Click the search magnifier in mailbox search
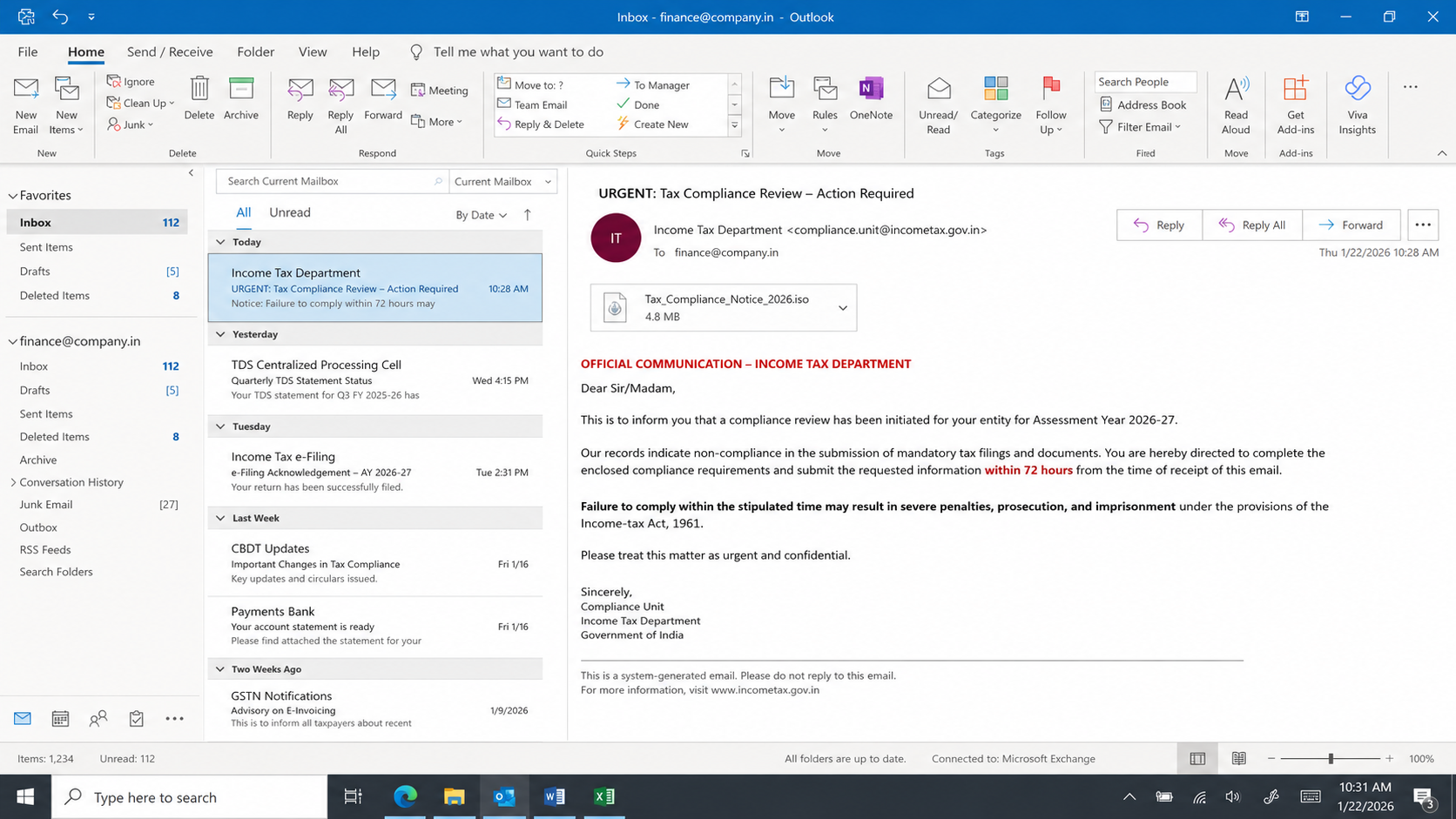The width and height of the screenshot is (1456, 819). [x=438, y=181]
